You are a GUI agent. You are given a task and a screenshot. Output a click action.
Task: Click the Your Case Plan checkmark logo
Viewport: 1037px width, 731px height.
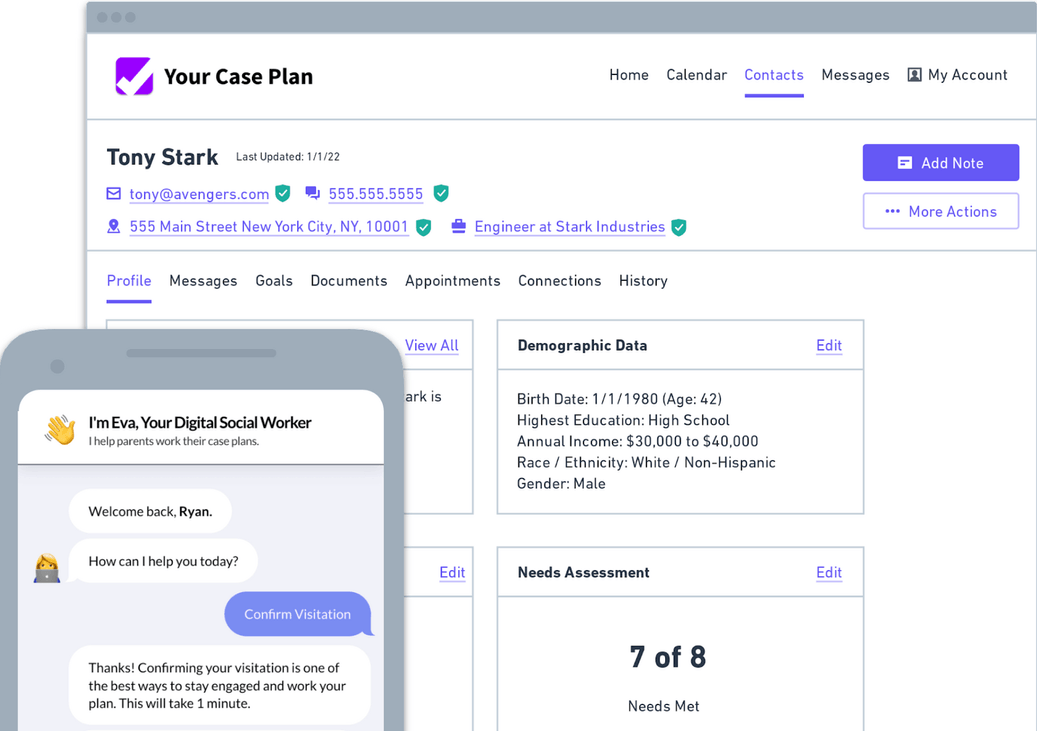click(x=134, y=76)
